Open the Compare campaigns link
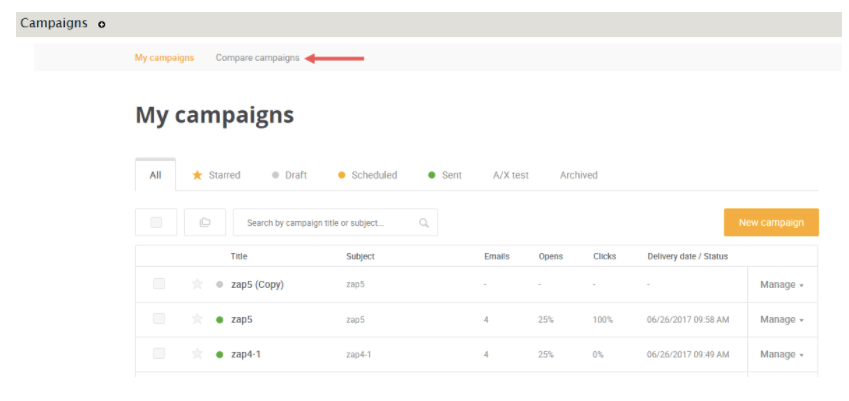 tap(257, 58)
